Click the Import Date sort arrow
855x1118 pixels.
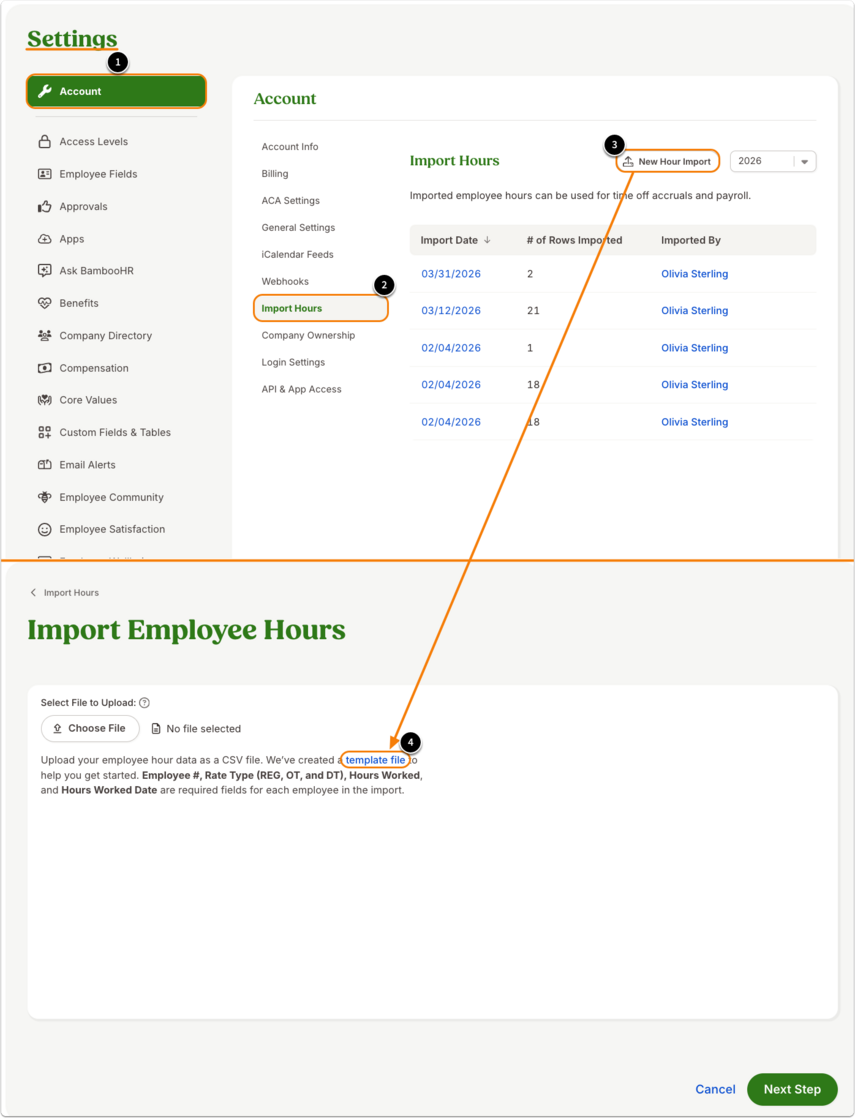[487, 240]
